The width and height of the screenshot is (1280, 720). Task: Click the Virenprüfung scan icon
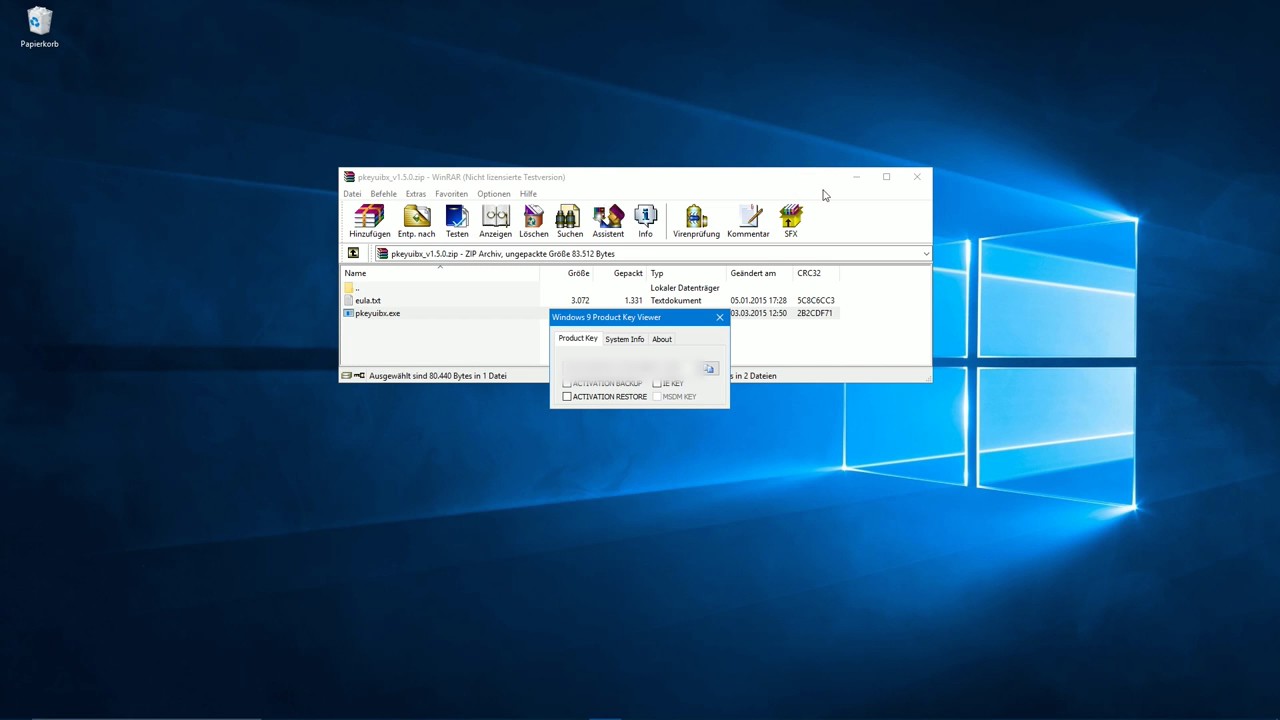click(696, 222)
